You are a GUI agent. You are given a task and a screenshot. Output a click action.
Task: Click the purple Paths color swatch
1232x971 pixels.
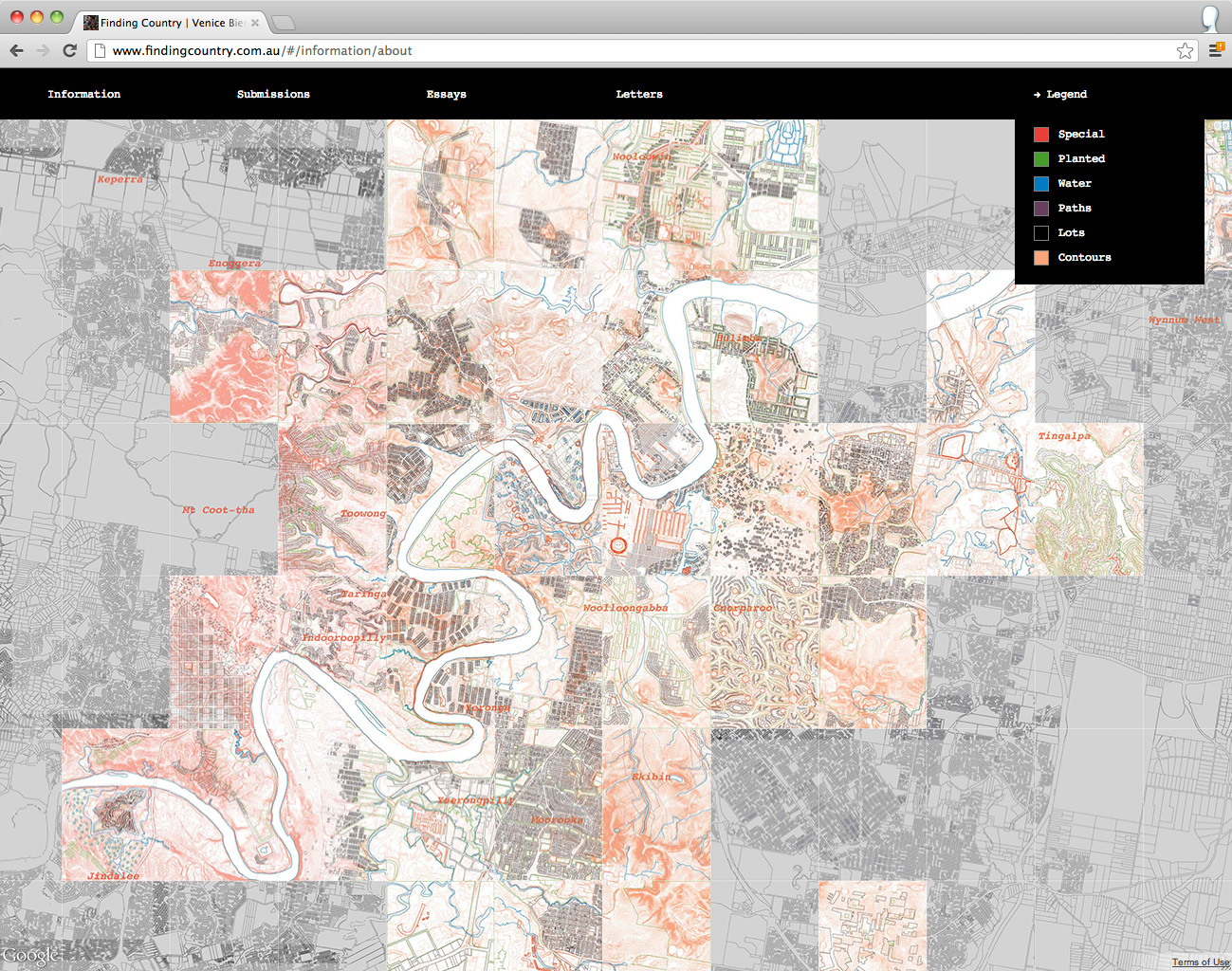coord(1041,209)
